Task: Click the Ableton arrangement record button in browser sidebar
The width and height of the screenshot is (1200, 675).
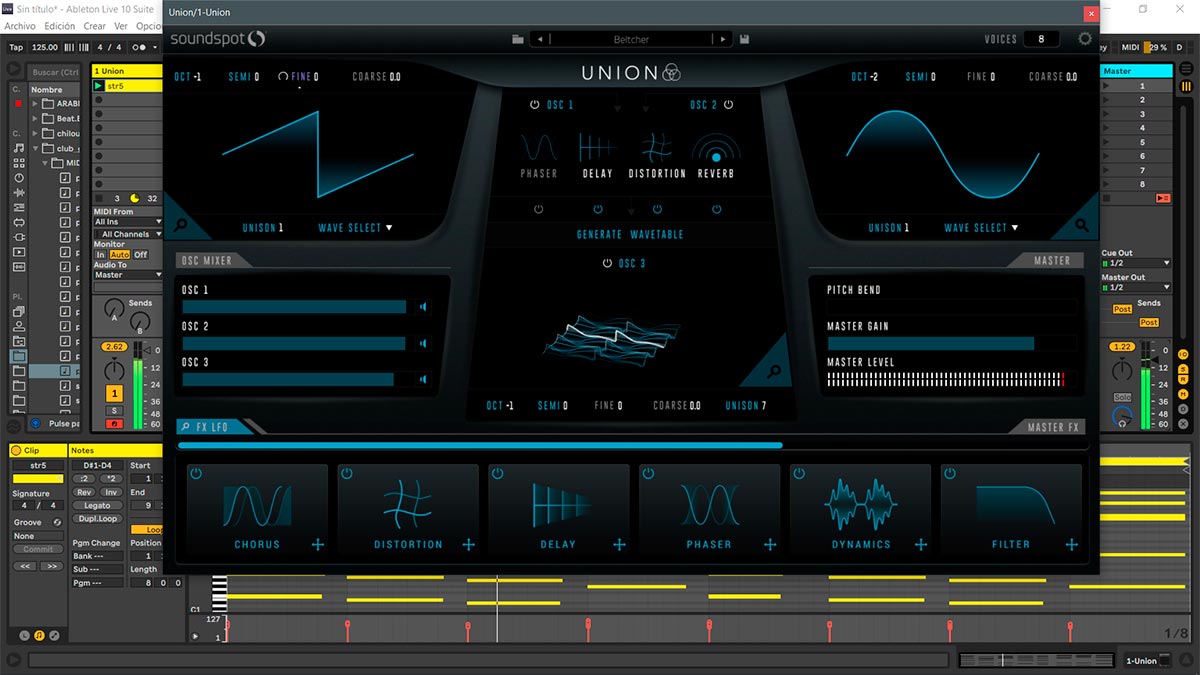Action: pos(18,103)
